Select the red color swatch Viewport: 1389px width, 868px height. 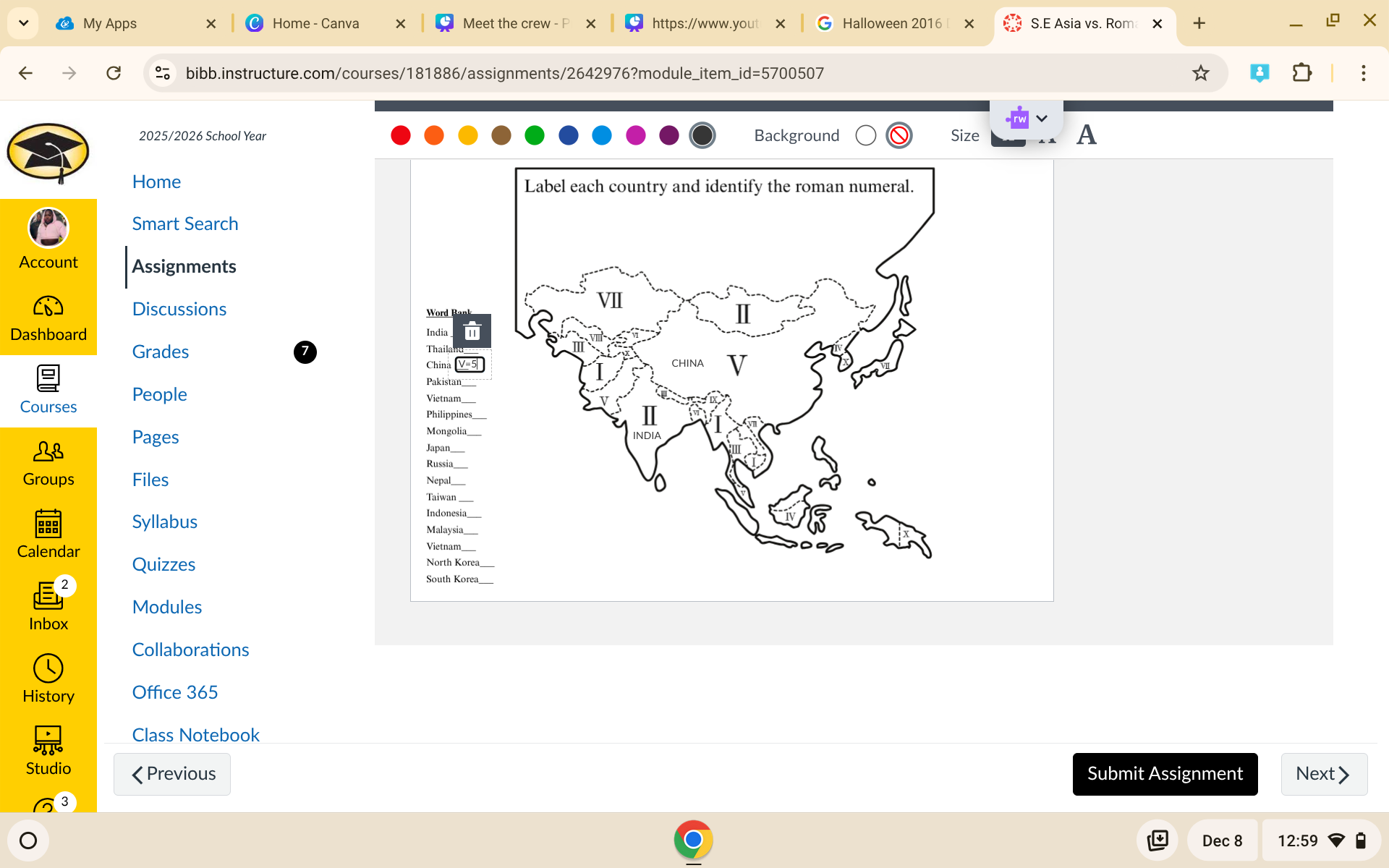[401, 135]
